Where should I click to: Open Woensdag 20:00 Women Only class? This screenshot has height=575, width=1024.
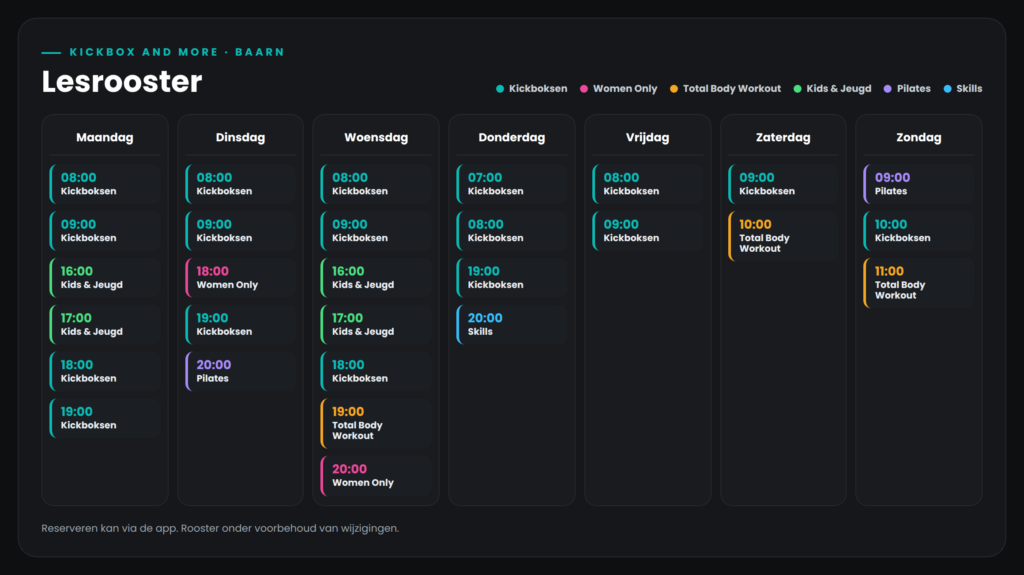click(x=376, y=476)
